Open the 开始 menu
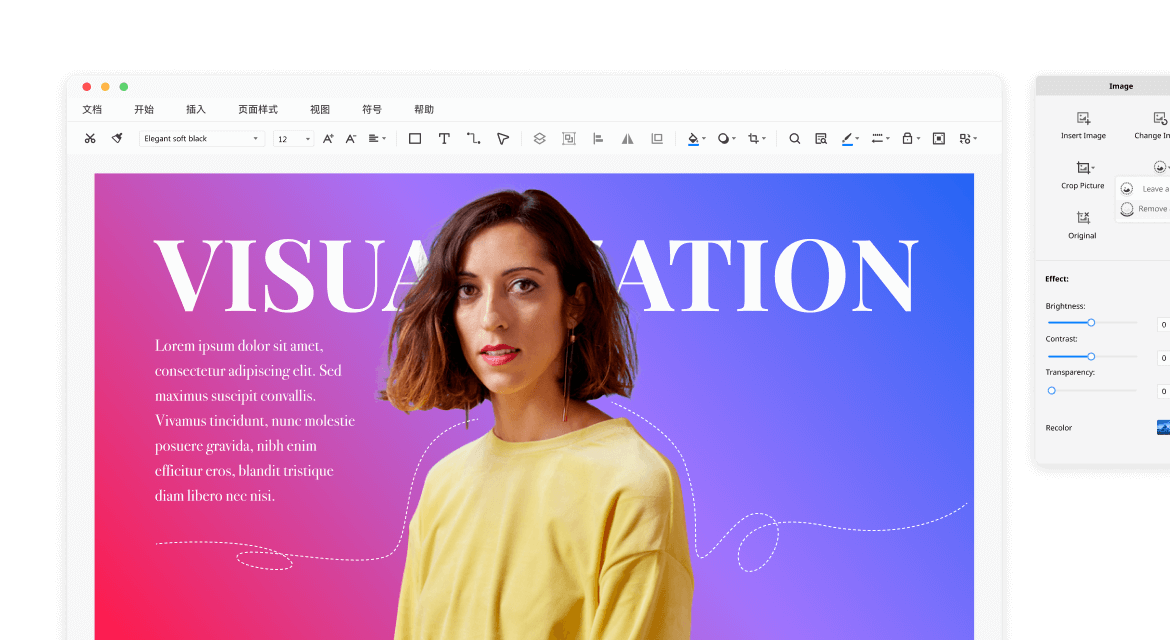 click(144, 110)
